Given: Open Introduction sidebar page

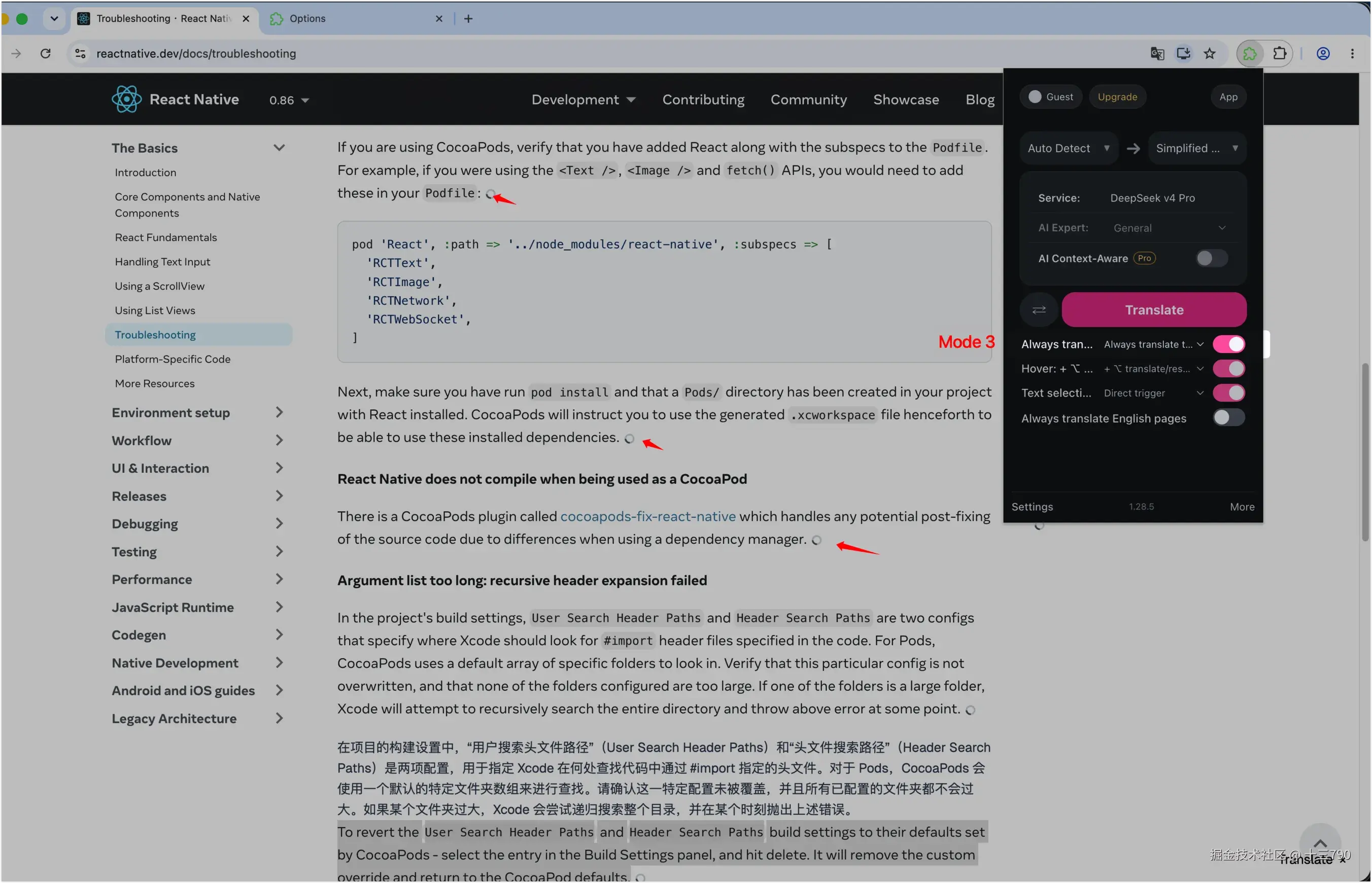Looking at the screenshot, I should tap(145, 172).
